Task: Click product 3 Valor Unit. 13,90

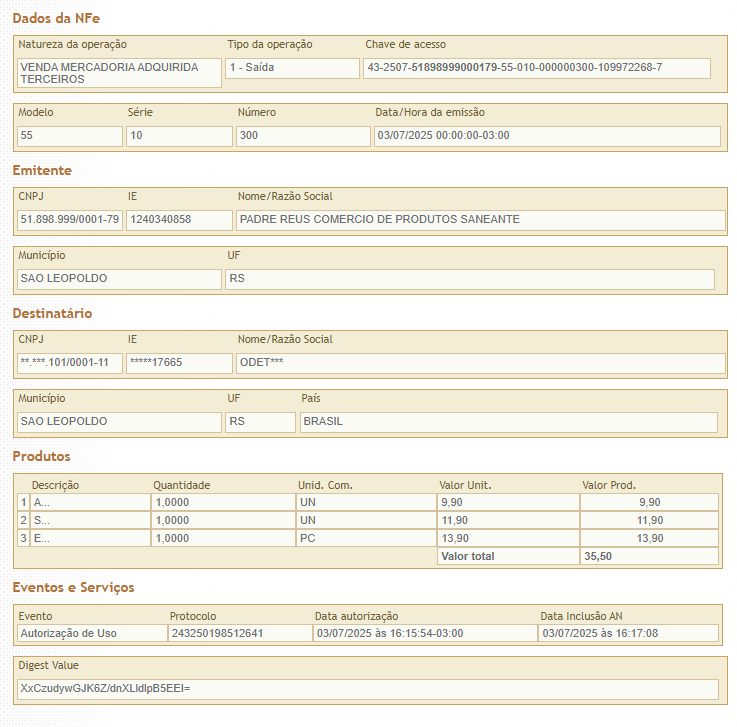Action: tap(508, 538)
